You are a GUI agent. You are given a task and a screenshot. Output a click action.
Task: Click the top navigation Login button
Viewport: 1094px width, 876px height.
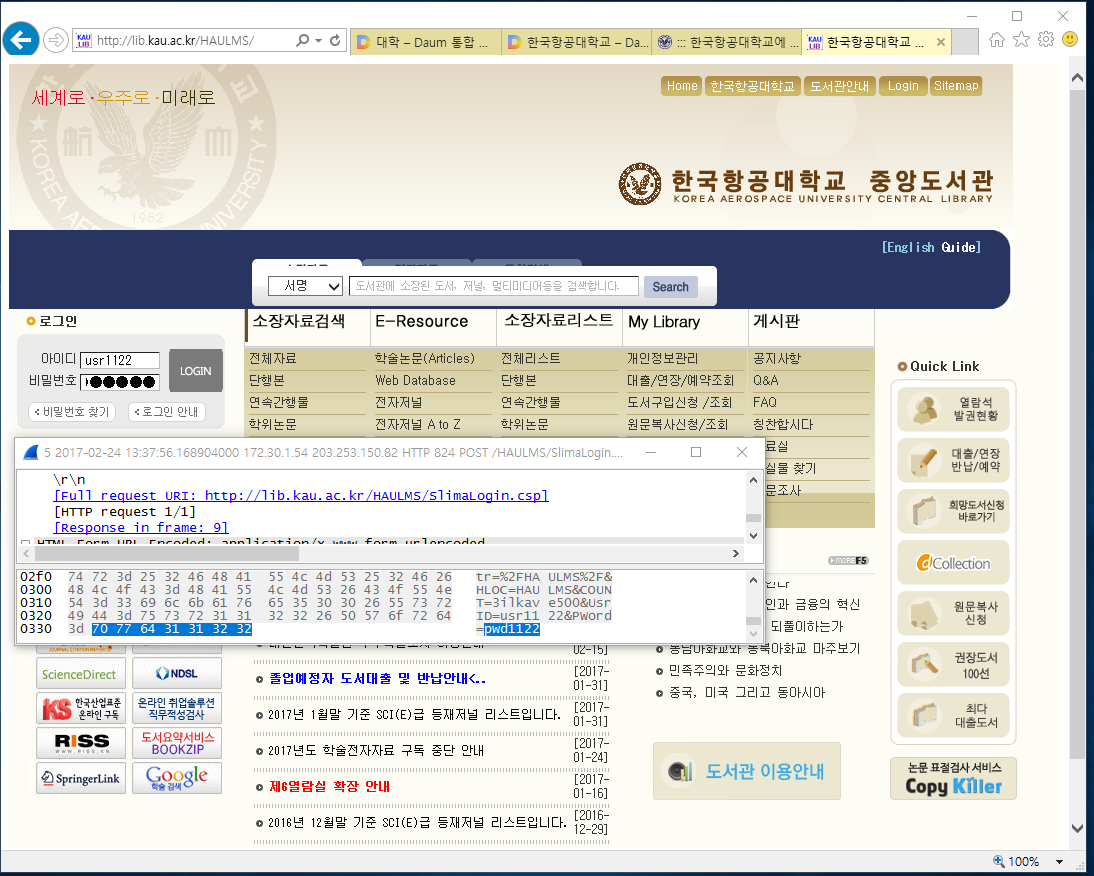click(903, 86)
